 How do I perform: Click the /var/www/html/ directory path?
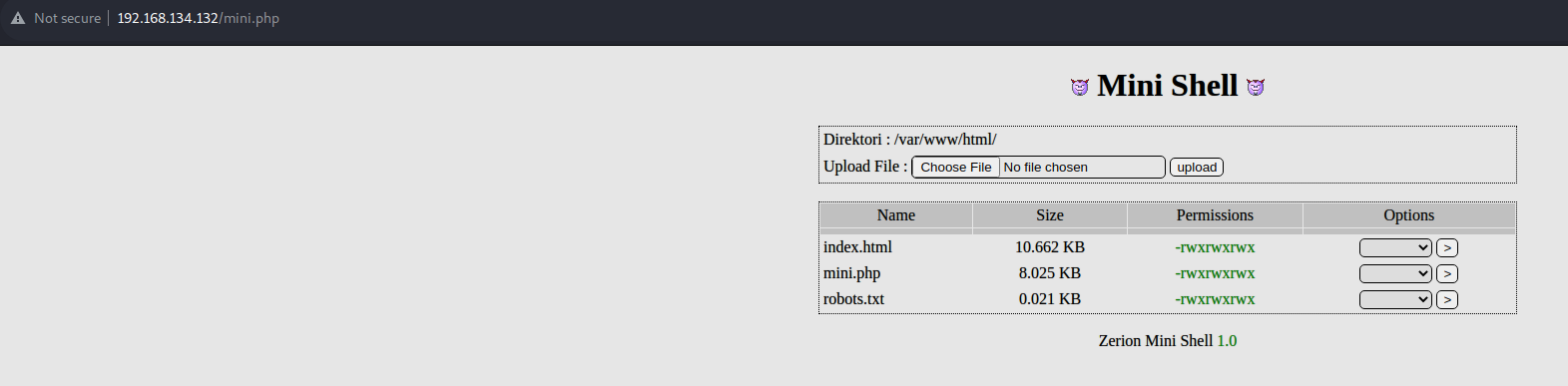point(945,140)
